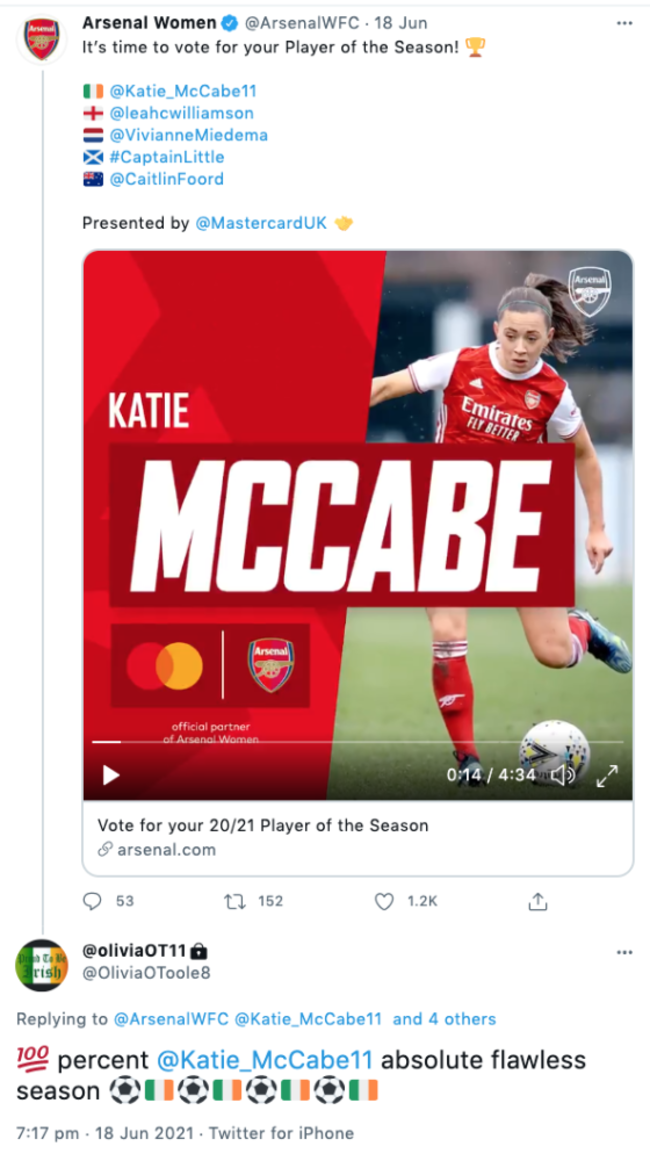This screenshot has width=650, height=1161.
Task: Open reply on Arsenal Women tweet
Action: (93, 901)
